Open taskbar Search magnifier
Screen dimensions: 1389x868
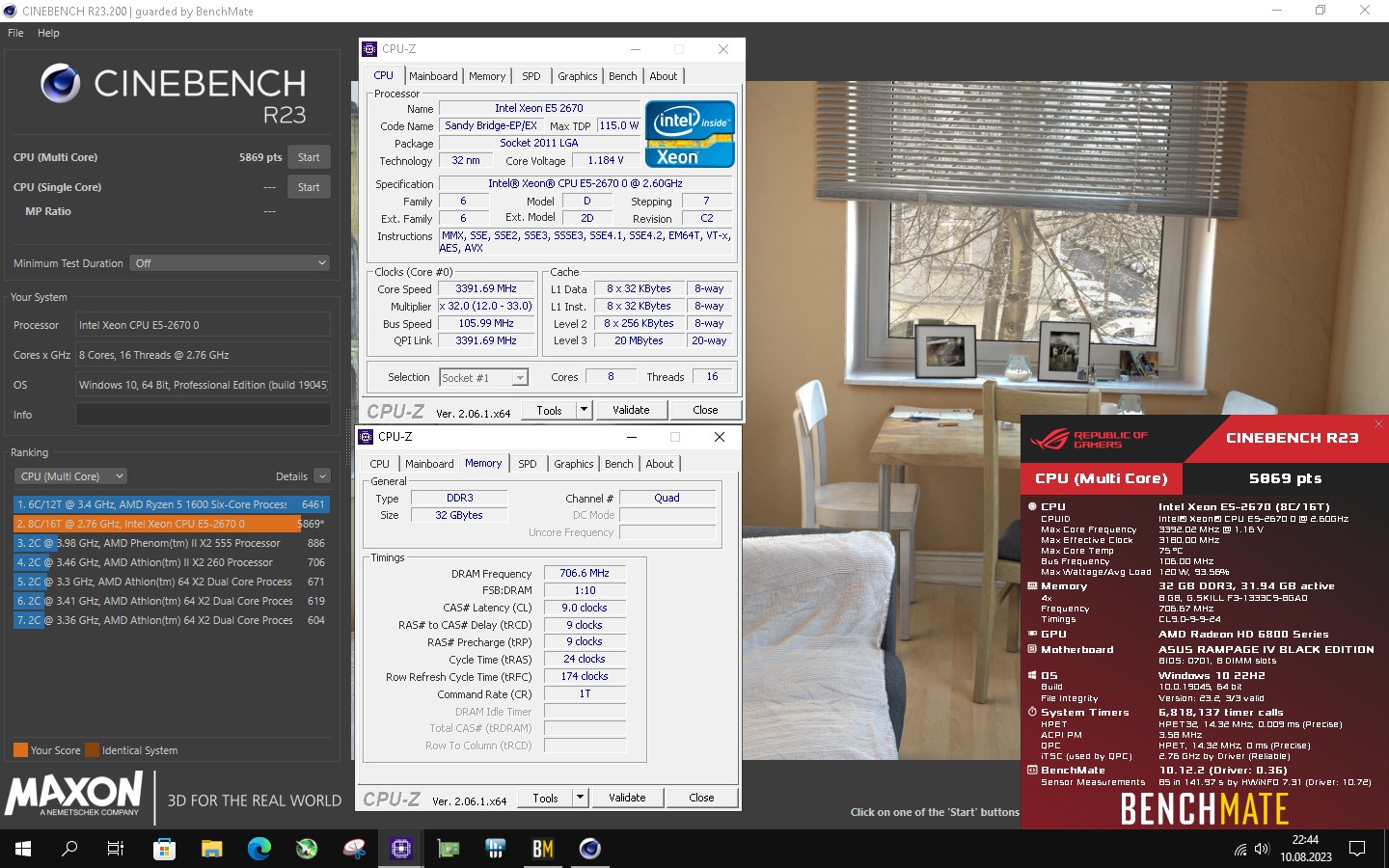coord(69,849)
